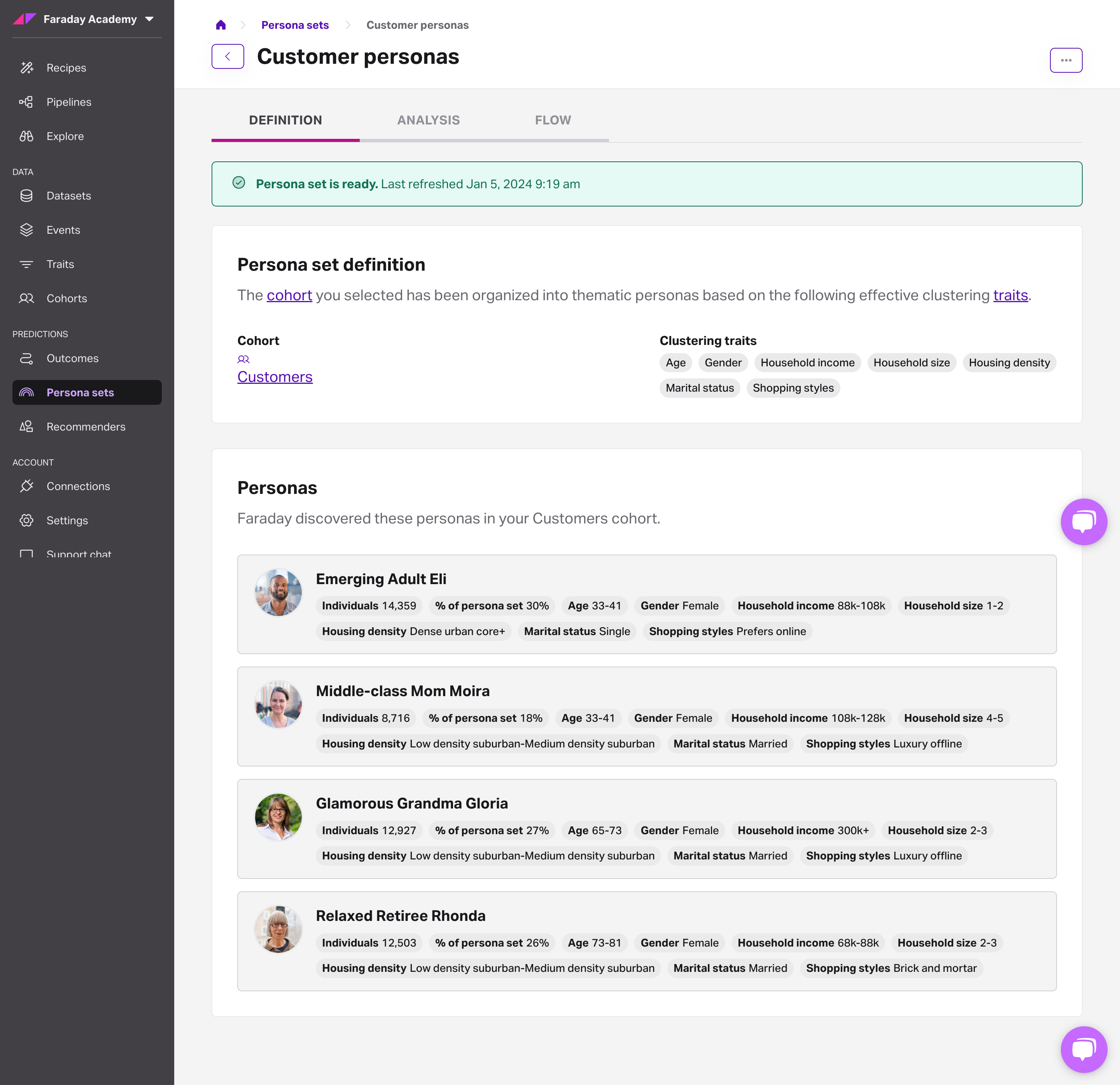
Task: Open Recommenders in sidebar
Action: (x=86, y=427)
